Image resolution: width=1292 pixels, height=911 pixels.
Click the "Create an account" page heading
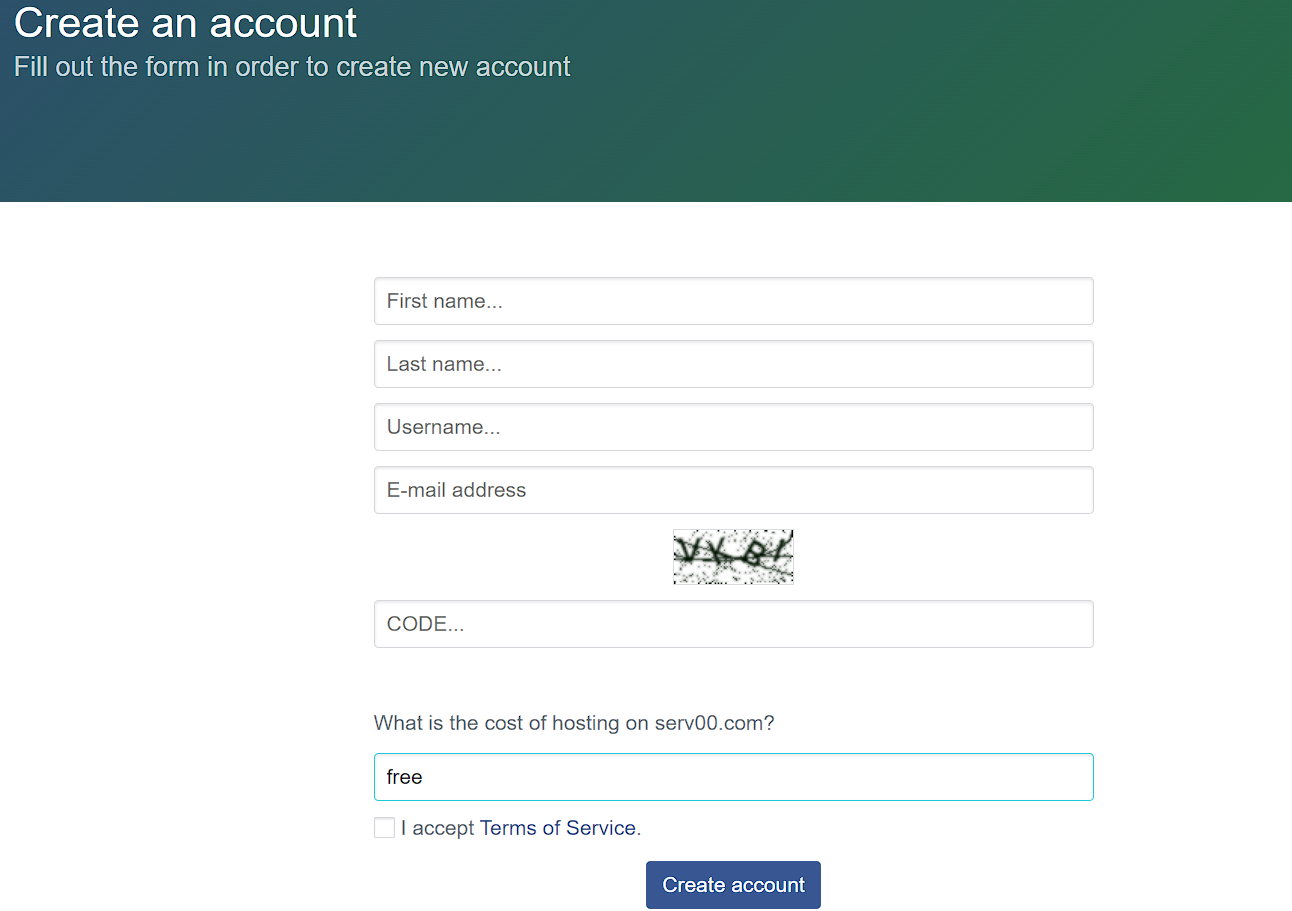click(186, 23)
